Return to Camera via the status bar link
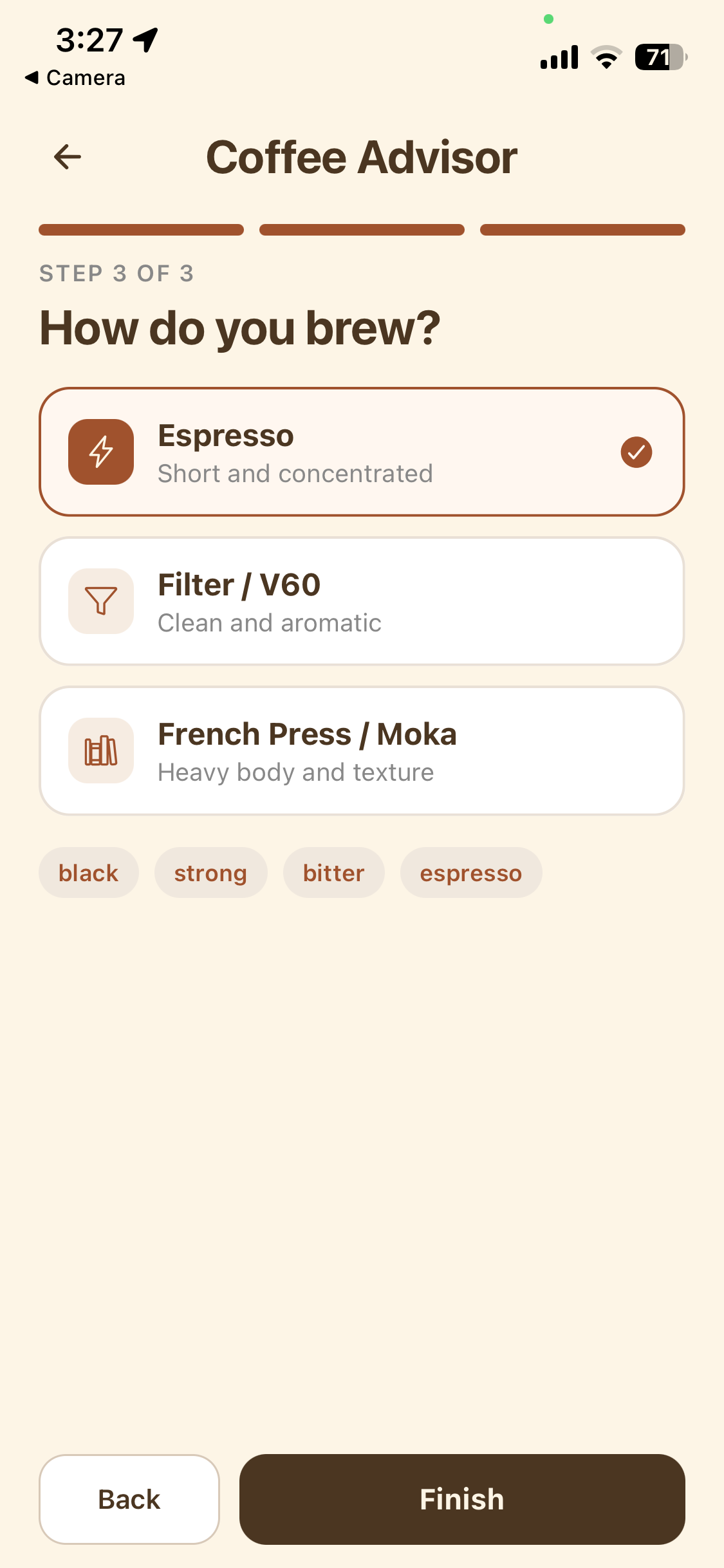The height and width of the screenshot is (1568, 724). tap(74, 77)
